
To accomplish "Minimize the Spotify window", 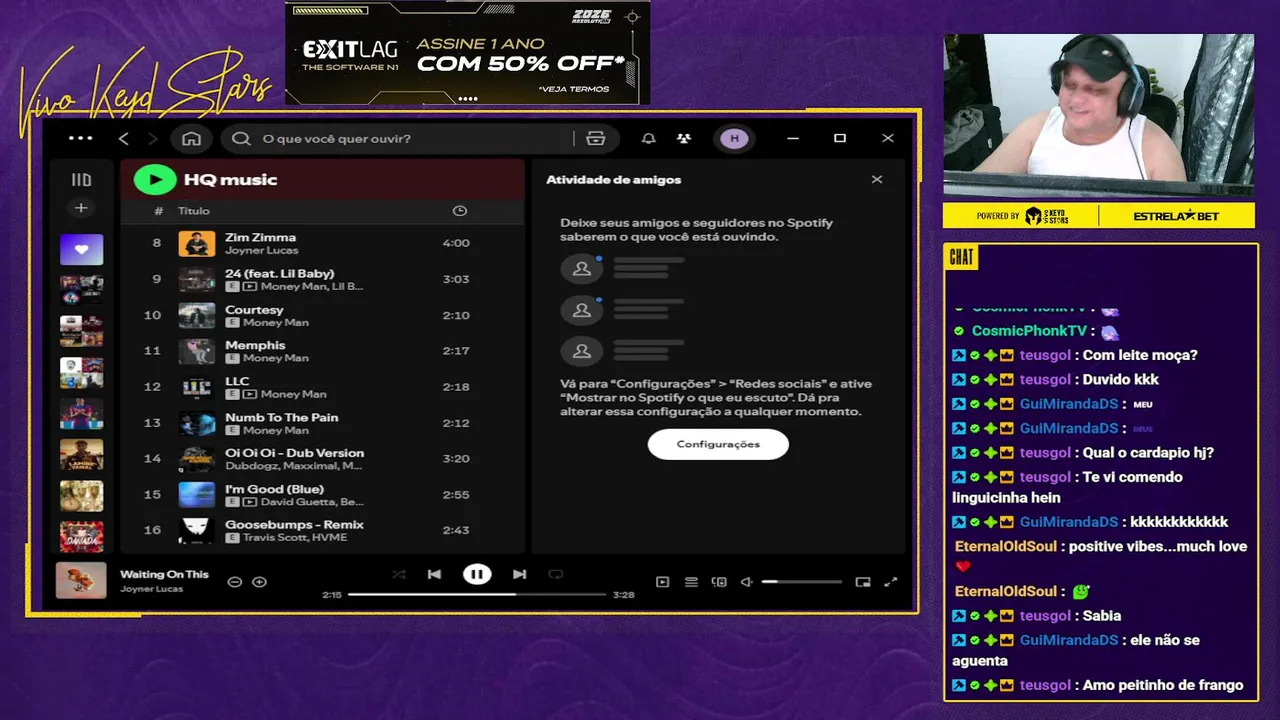I will [793, 138].
